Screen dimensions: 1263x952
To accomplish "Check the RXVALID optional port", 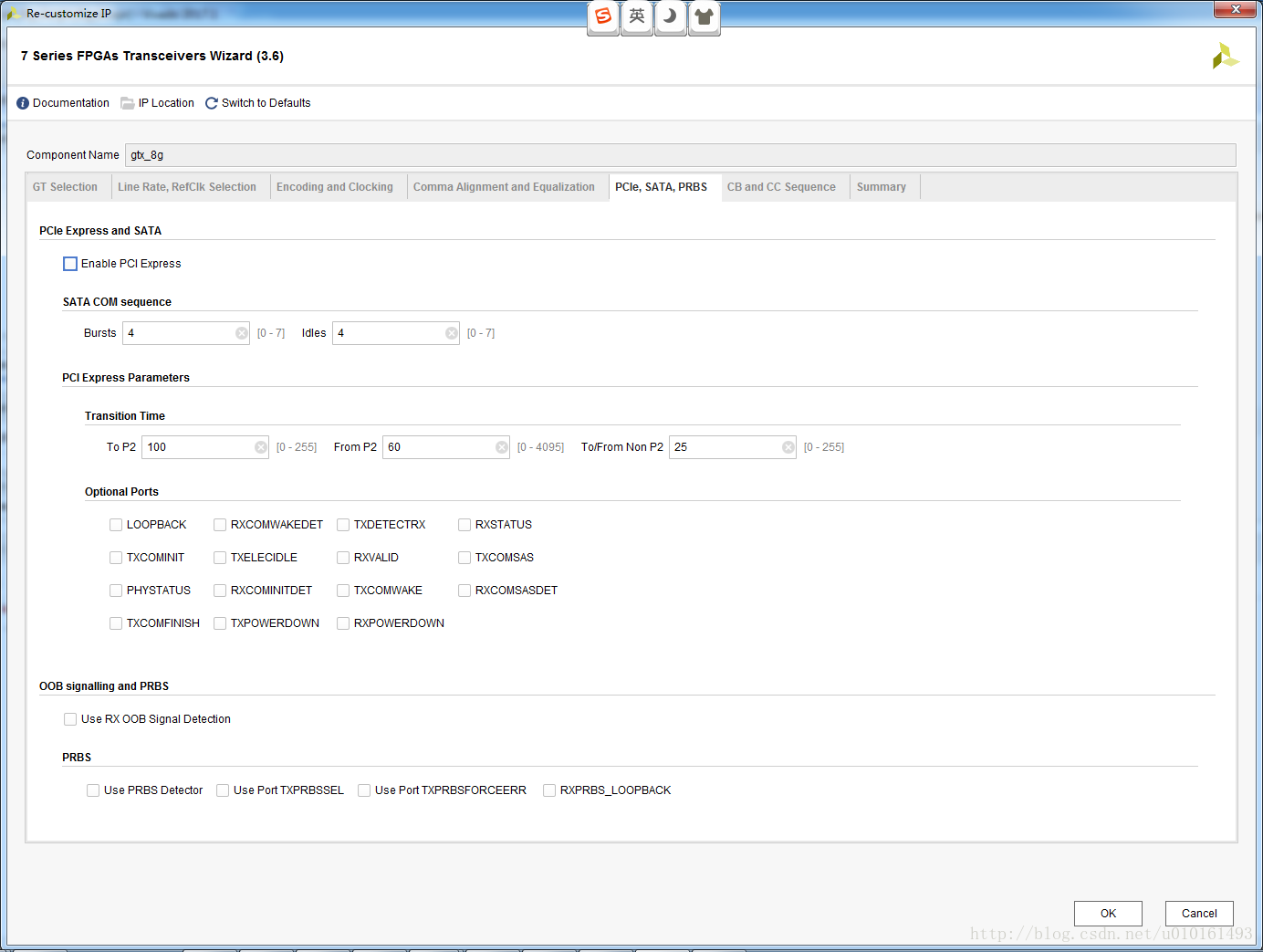I will 343,558.
